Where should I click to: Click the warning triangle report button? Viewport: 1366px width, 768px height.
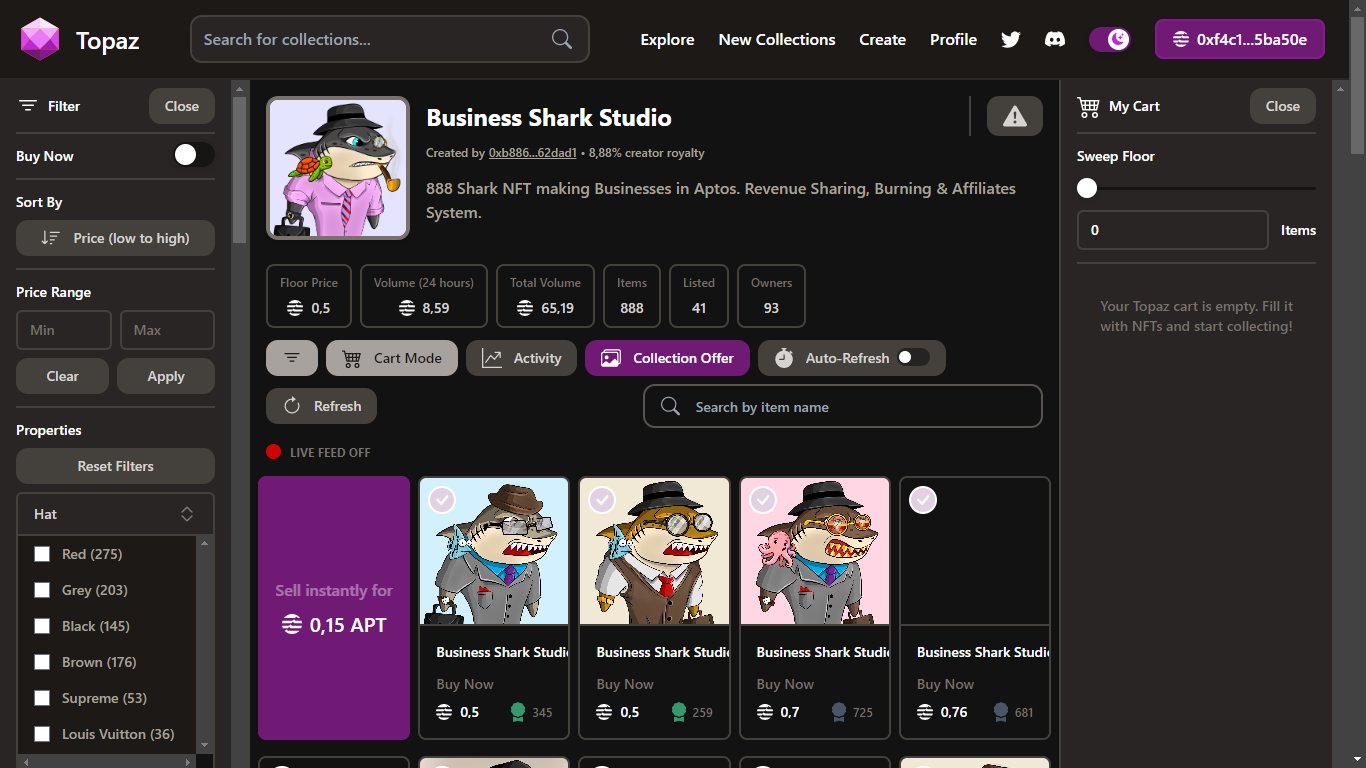[x=1015, y=116]
